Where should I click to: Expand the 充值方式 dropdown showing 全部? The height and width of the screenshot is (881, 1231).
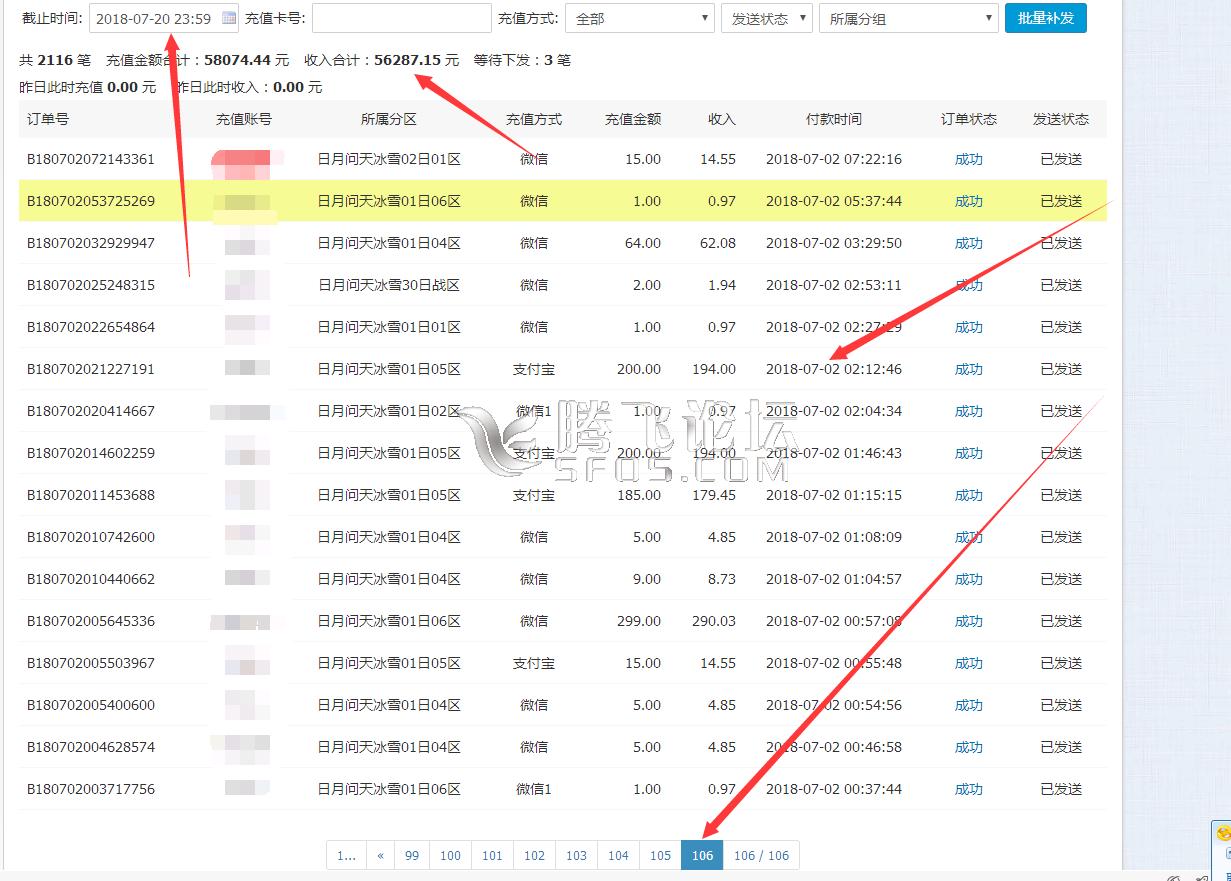coord(639,18)
